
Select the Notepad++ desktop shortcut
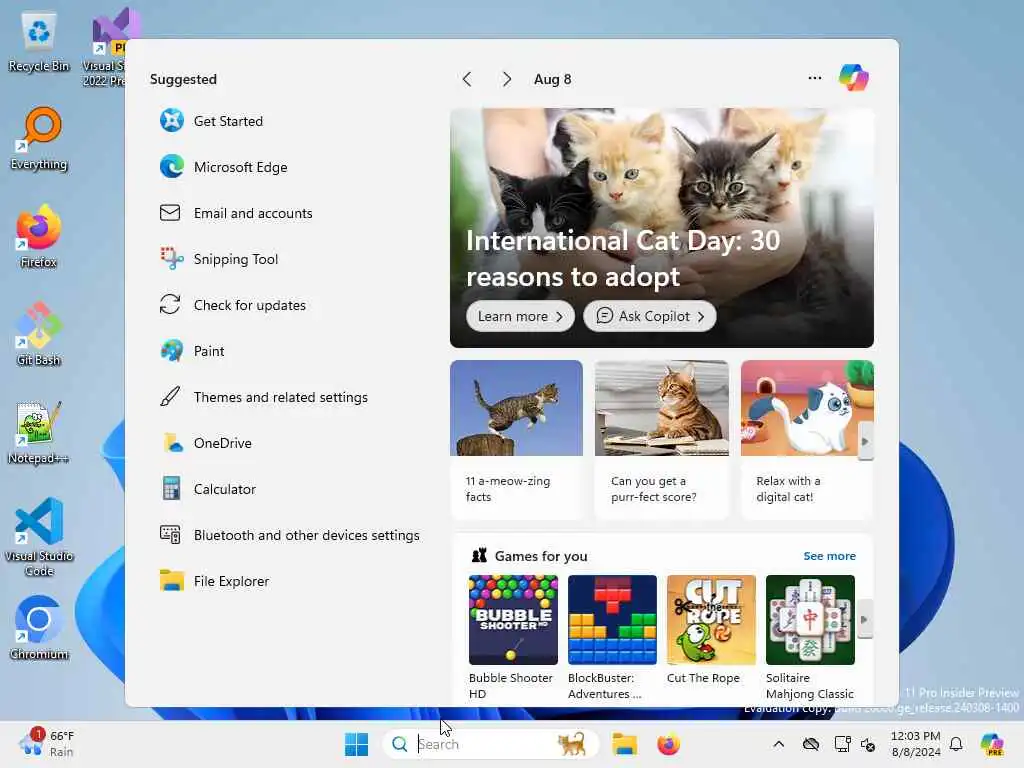39,432
